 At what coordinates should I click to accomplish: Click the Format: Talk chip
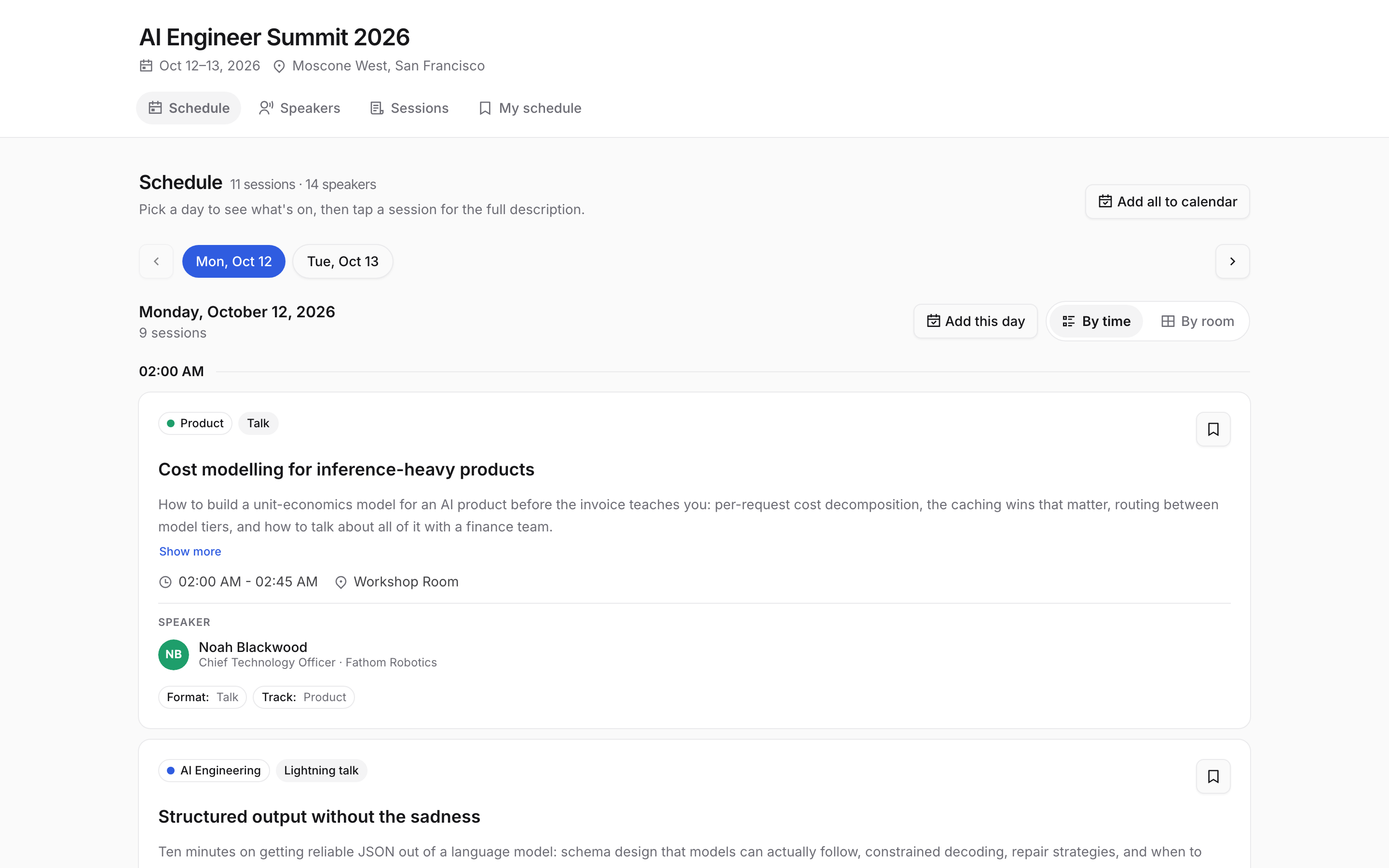(202, 697)
